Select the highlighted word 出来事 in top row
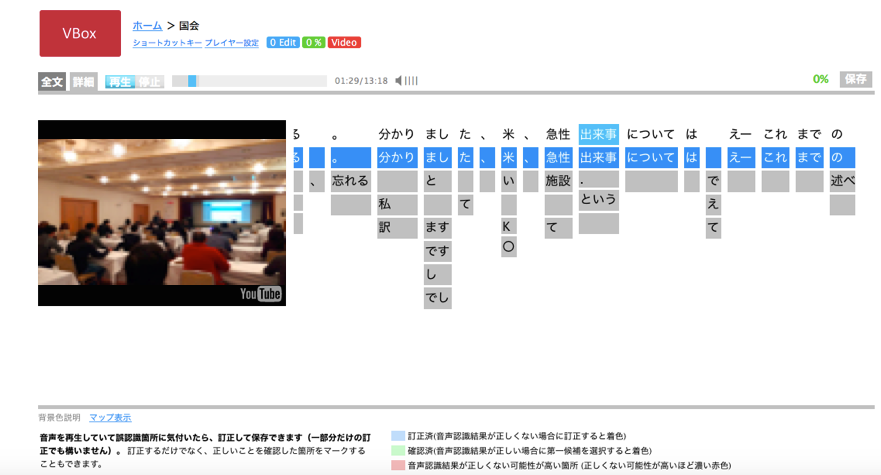The height and width of the screenshot is (475, 881). (x=599, y=134)
